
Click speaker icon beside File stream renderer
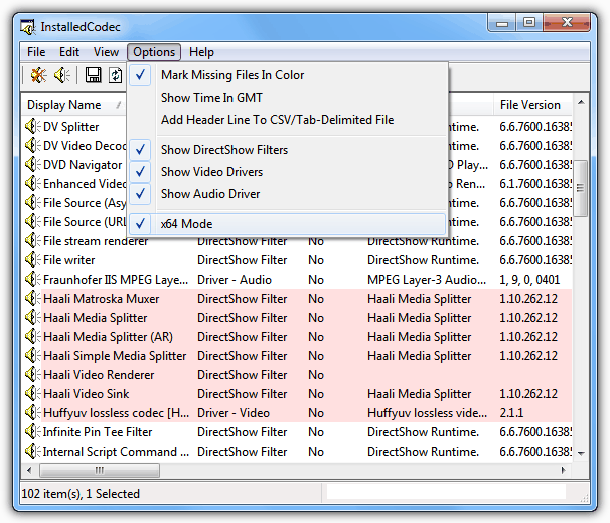coord(32,240)
